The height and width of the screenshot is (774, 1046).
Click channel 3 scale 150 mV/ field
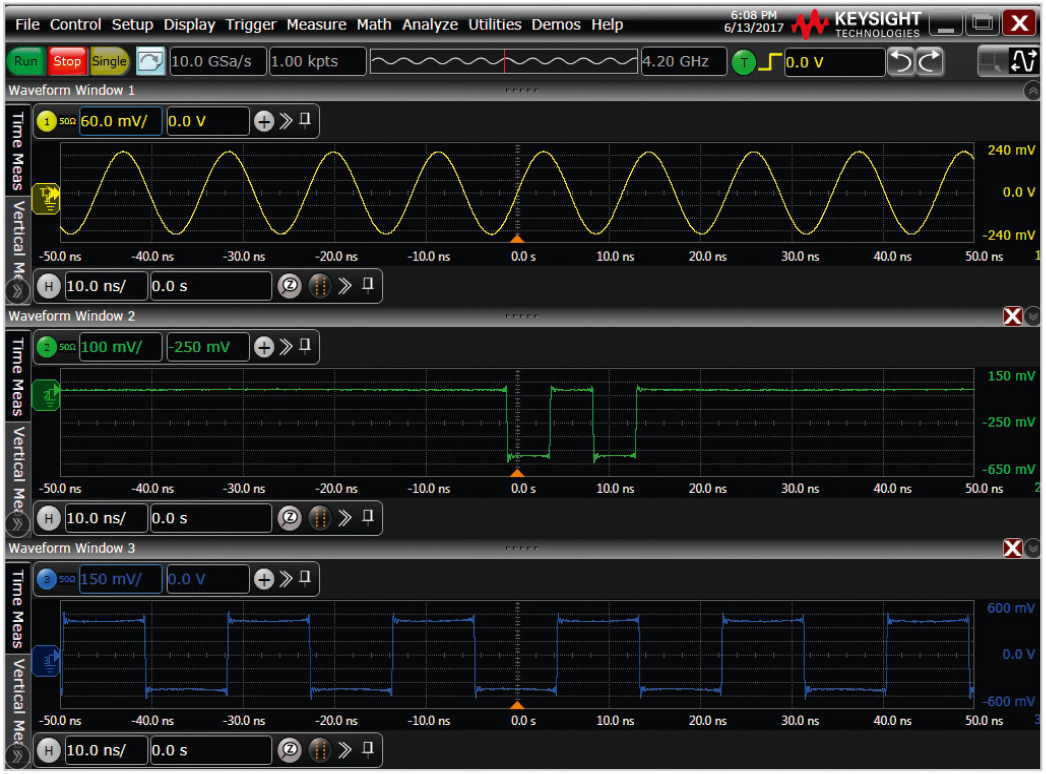pos(120,579)
